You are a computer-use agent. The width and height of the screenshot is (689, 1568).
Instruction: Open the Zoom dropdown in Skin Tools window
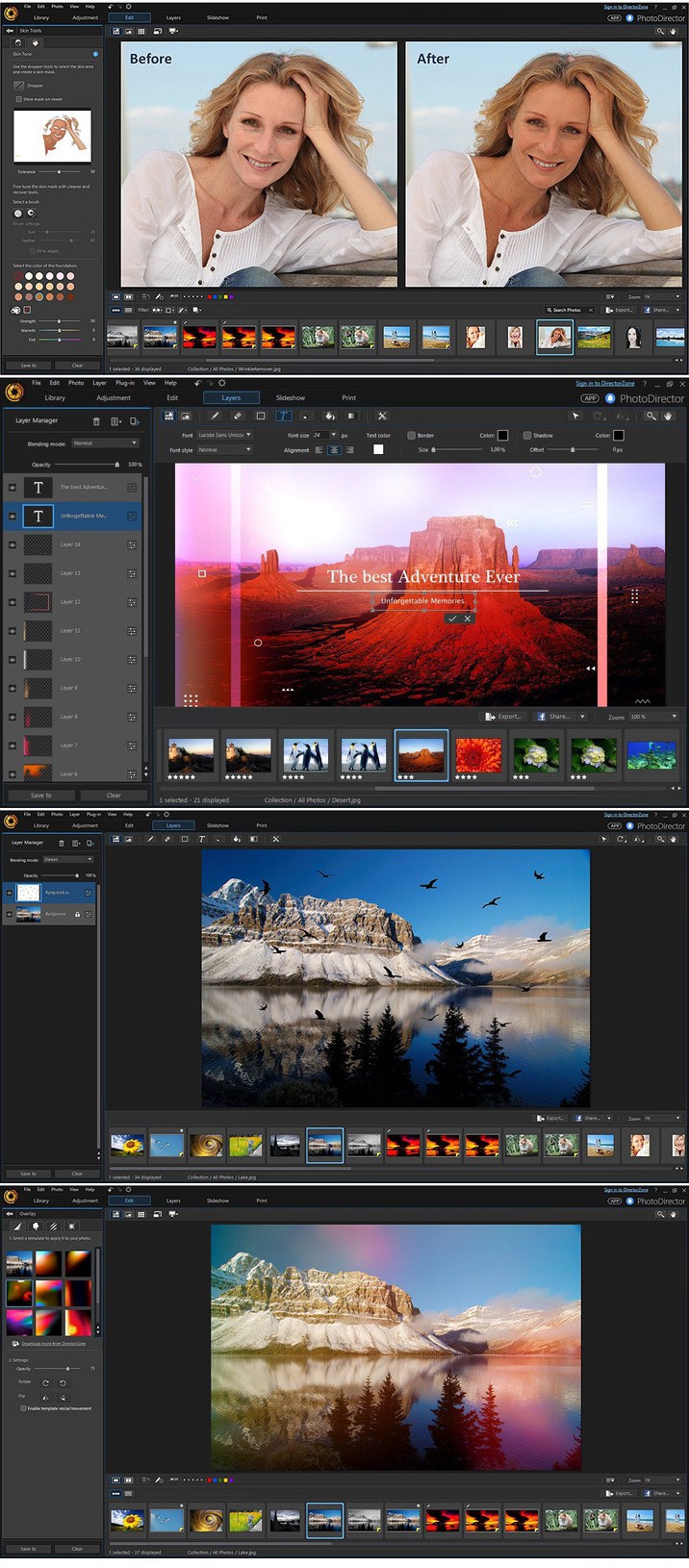(x=662, y=297)
